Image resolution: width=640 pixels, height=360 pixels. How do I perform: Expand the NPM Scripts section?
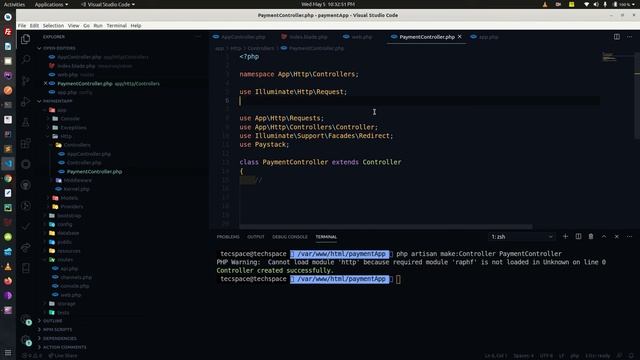(x=57, y=329)
